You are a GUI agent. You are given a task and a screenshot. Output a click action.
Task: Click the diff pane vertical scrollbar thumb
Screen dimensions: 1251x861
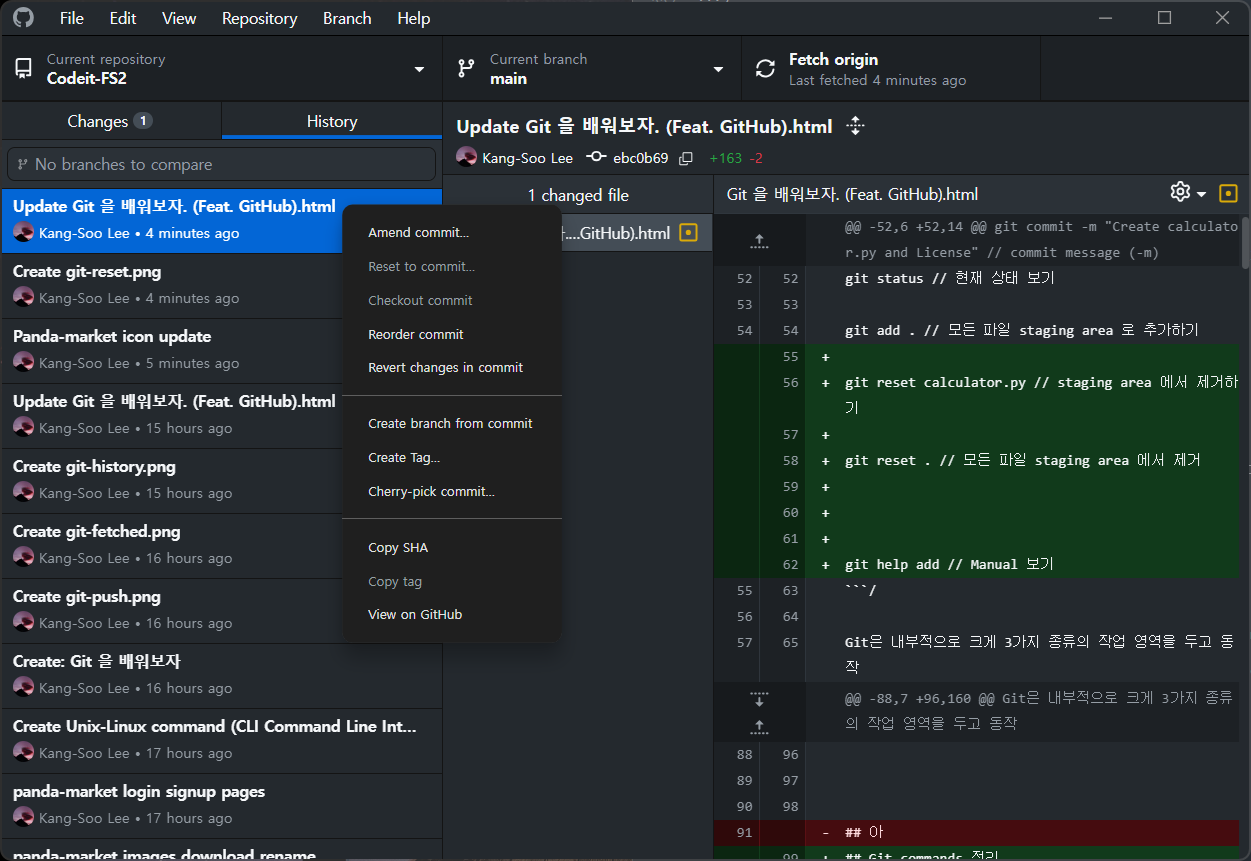click(1245, 241)
